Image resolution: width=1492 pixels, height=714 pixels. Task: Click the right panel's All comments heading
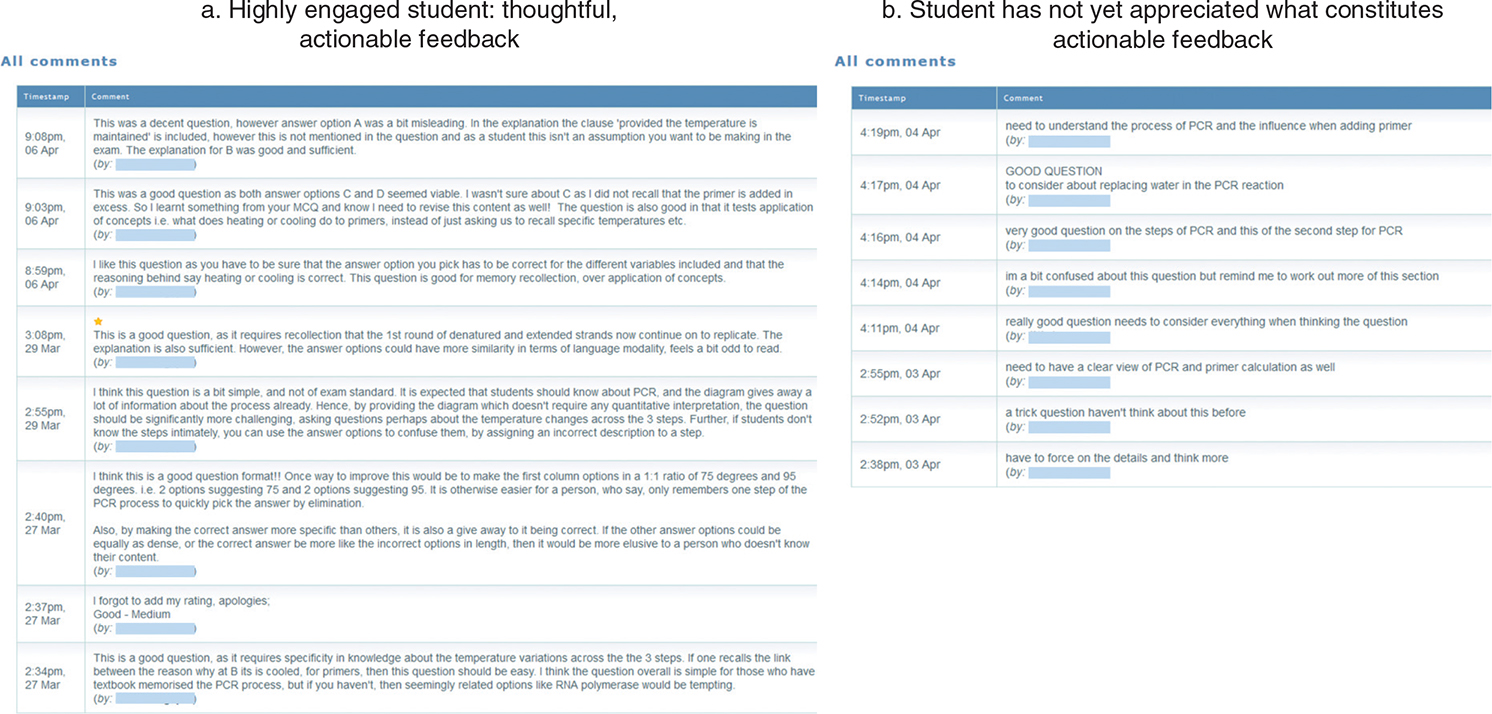pyautogui.click(x=895, y=61)
